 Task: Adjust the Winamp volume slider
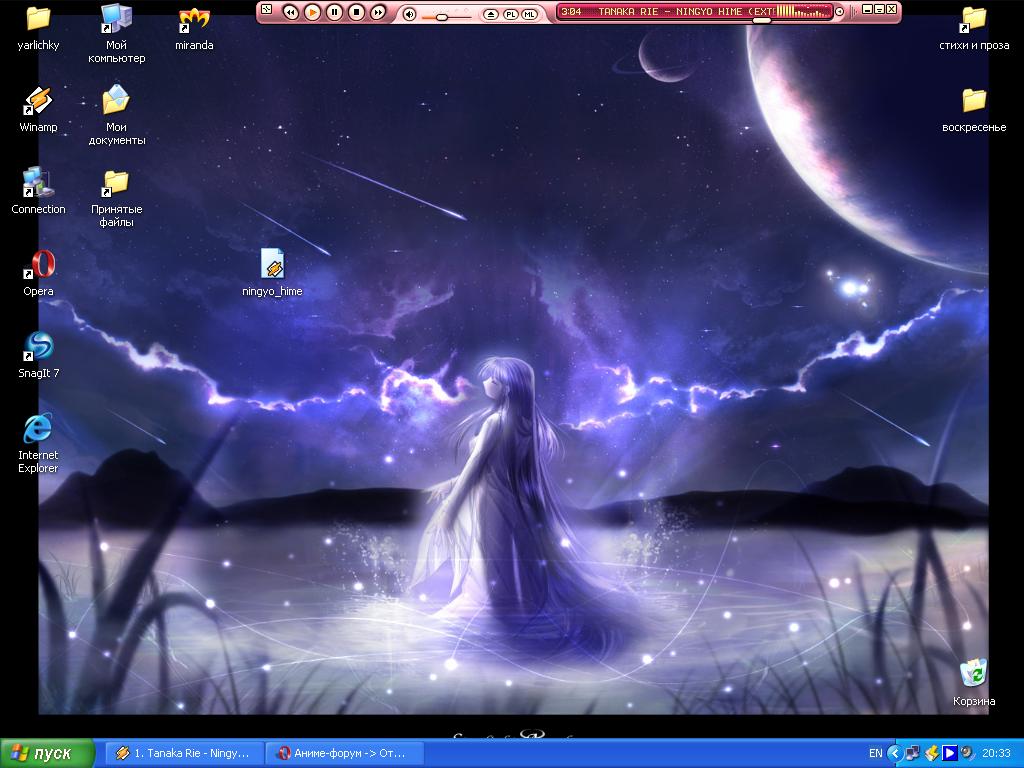point(441,17)
